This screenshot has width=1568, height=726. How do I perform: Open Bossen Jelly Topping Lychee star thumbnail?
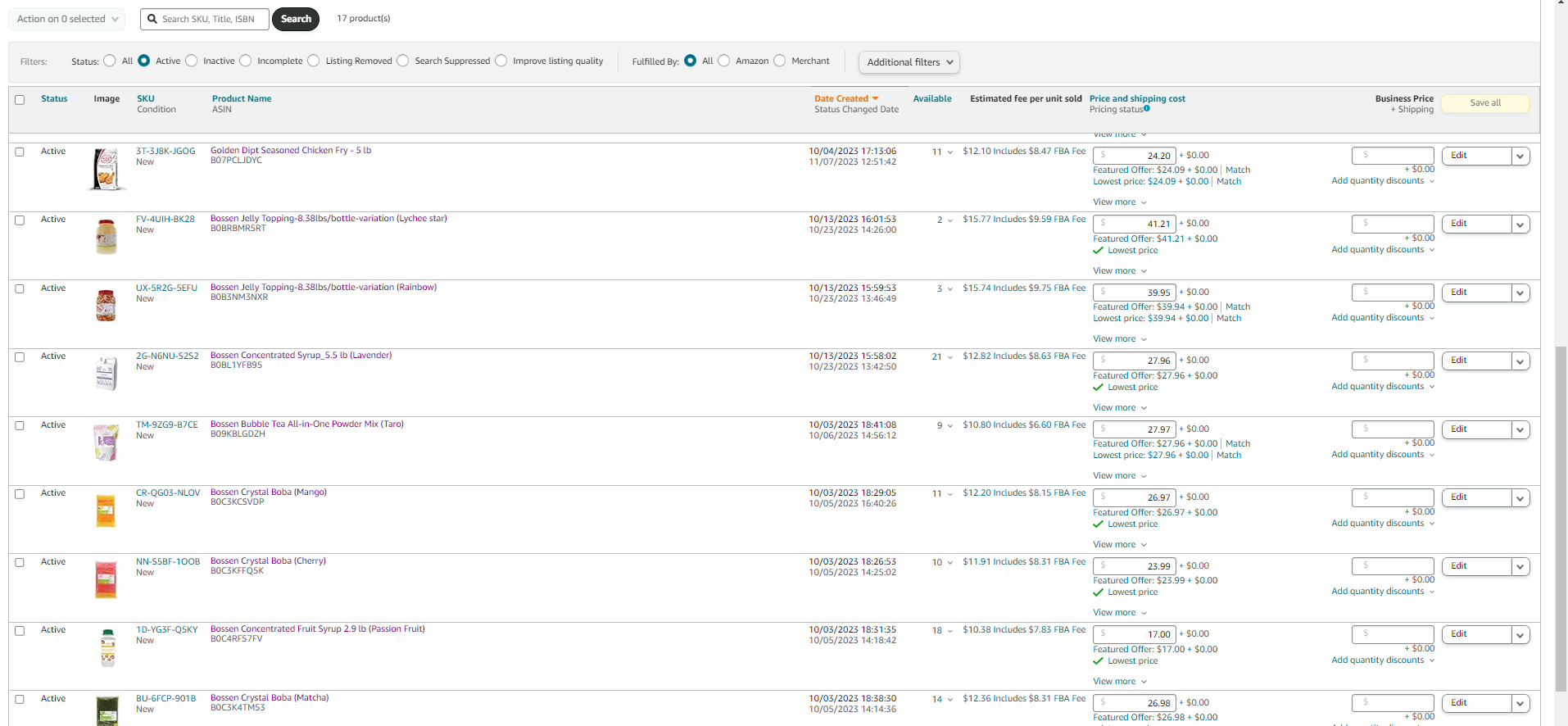pos(106,237)
